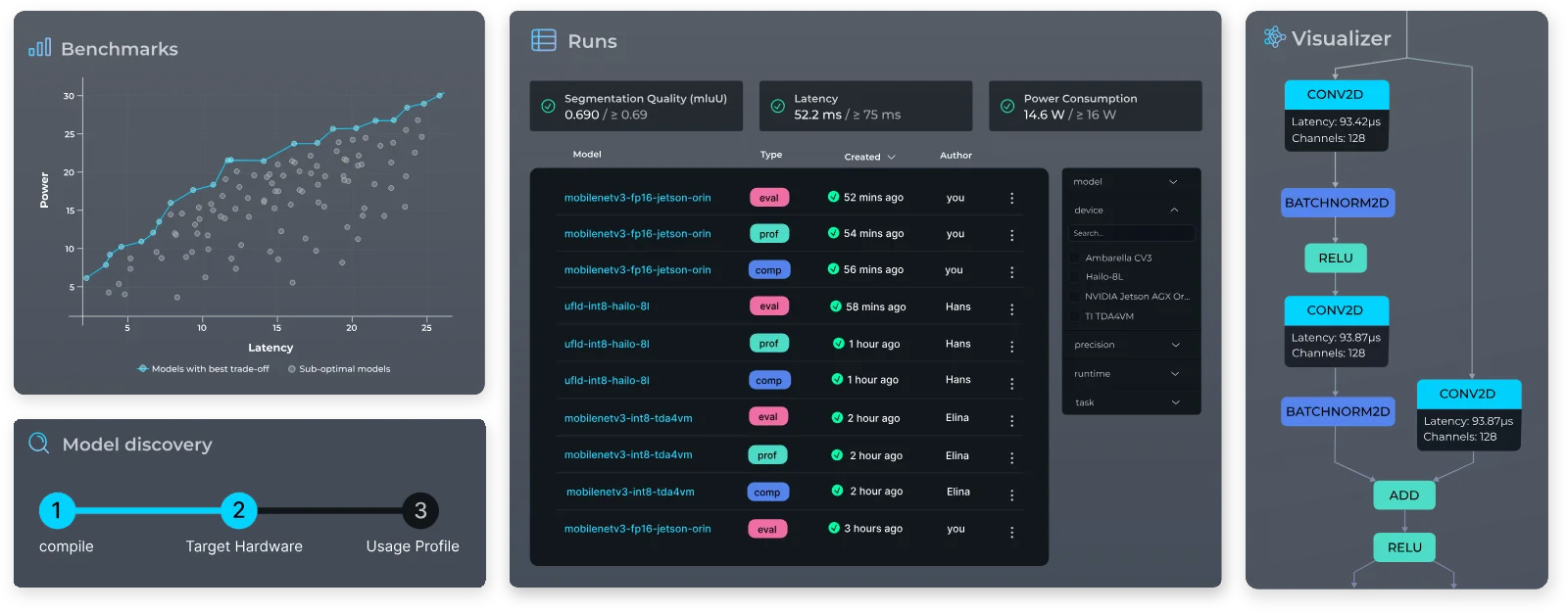Viewport: 1568px width, 613px height.
Task: Click Latency 52.2 ms metric card
Action: pyautogui.click(x=865, y=106)
